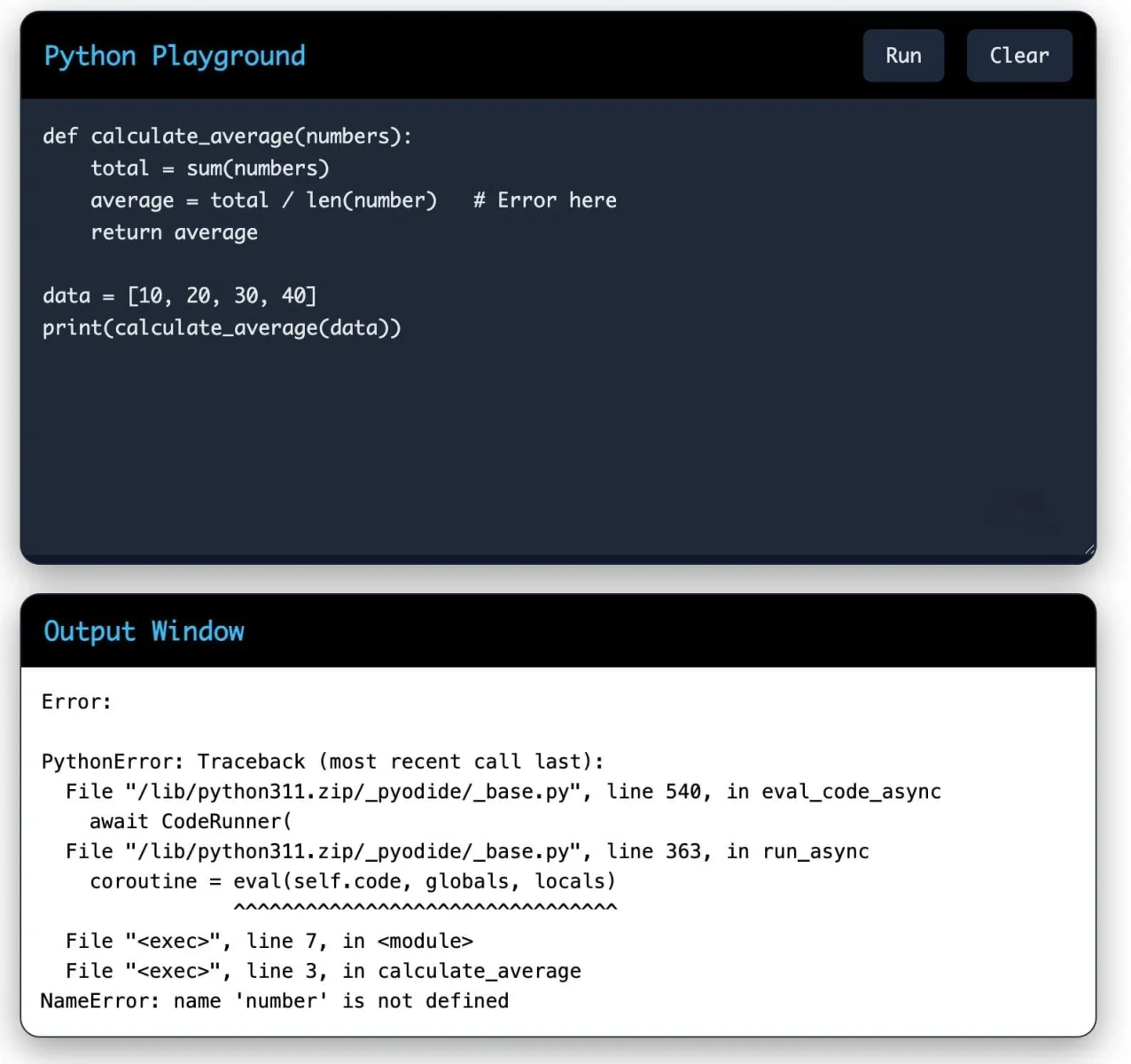Click the Output Window heading
The image size is (1131, 1064).
tap(144, 631)
